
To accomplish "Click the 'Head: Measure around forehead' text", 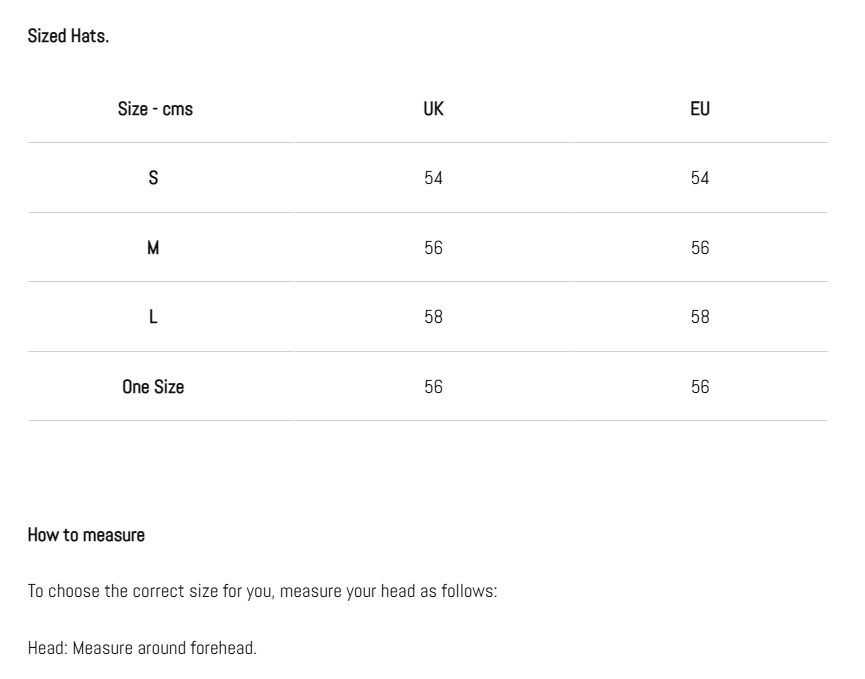I will pyautogui.click(x=142, y=648).
